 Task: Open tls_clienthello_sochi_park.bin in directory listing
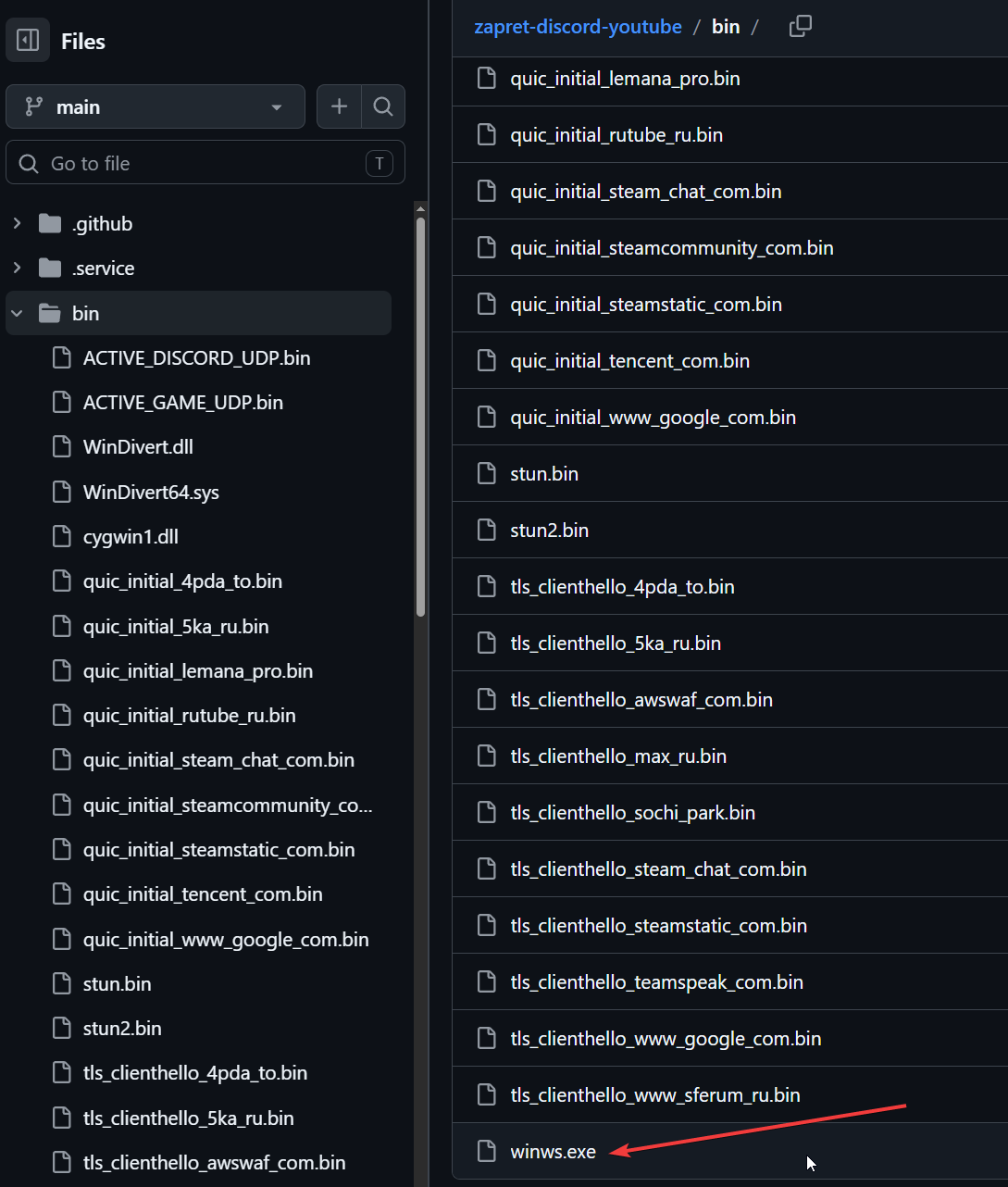632,812
